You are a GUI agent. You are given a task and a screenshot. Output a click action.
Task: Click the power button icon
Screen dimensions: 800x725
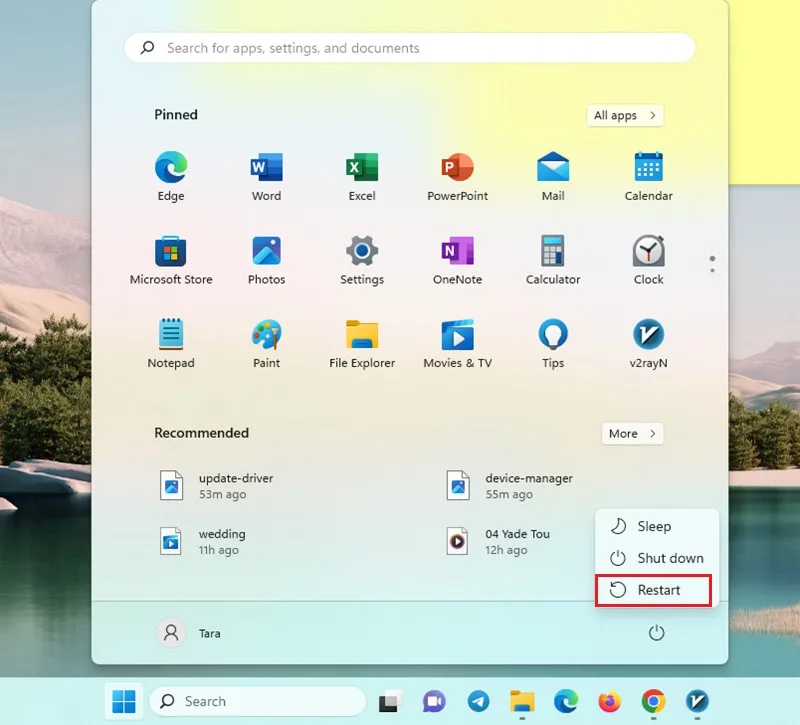click(x=656, y=633)
